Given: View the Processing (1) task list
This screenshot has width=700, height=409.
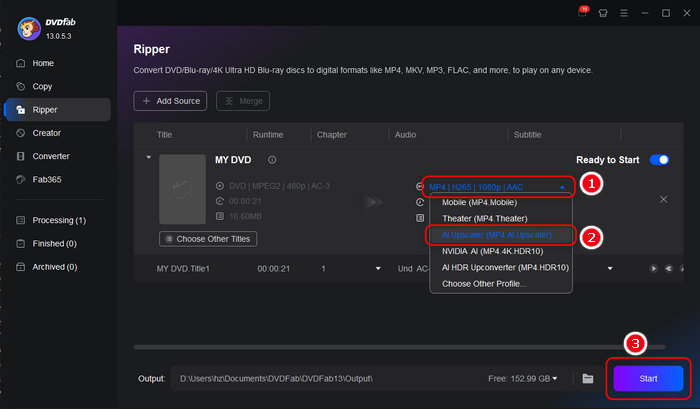Looking at the screenshot, I should click(59, 220).
